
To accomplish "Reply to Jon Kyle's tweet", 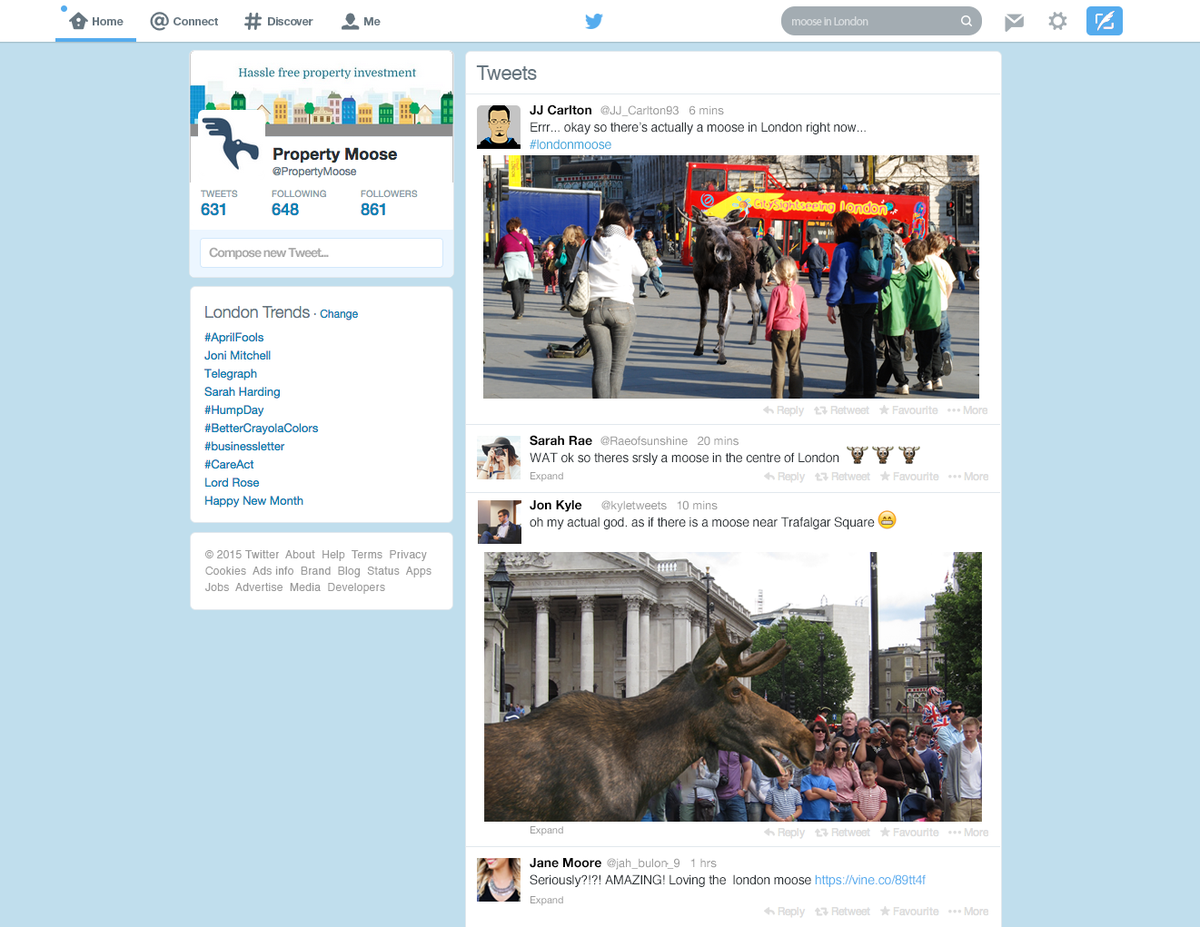I will point(783,832).
